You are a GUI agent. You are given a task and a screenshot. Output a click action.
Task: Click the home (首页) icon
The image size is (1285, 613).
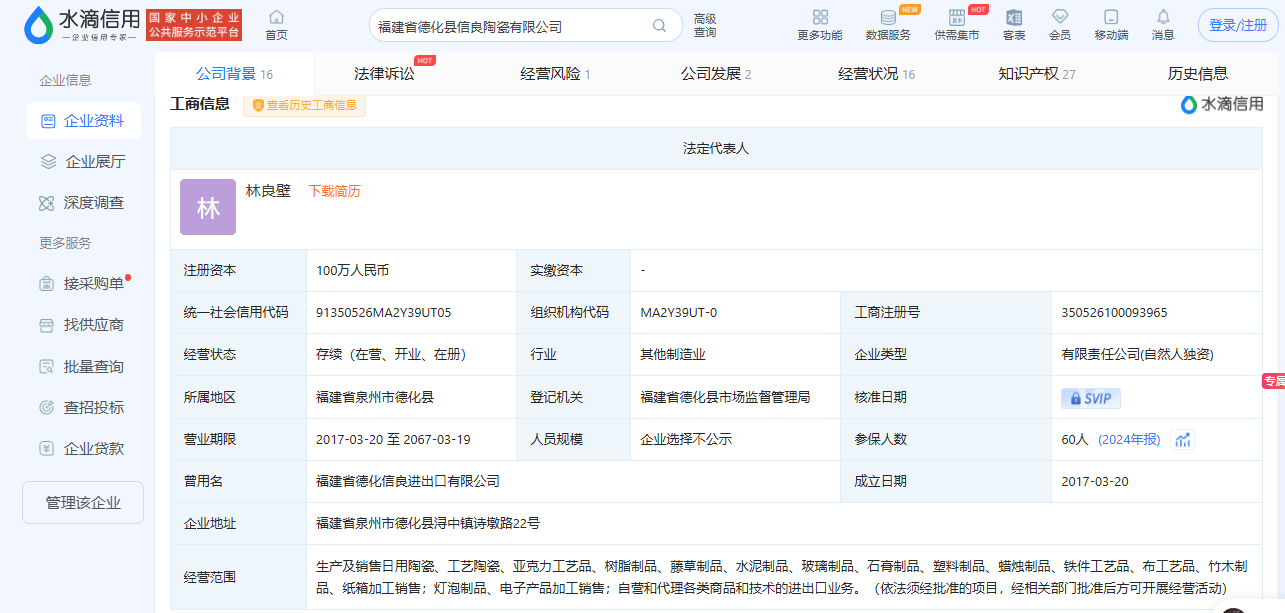pos(276,18)
